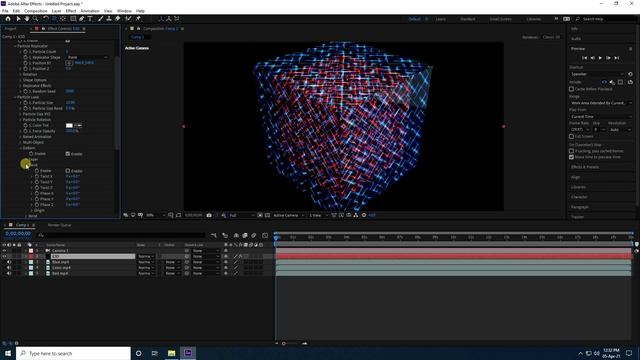The width and height of the screenshot is (640, 360).
Task: Open Task View on the taskbar
Action: 155,353
